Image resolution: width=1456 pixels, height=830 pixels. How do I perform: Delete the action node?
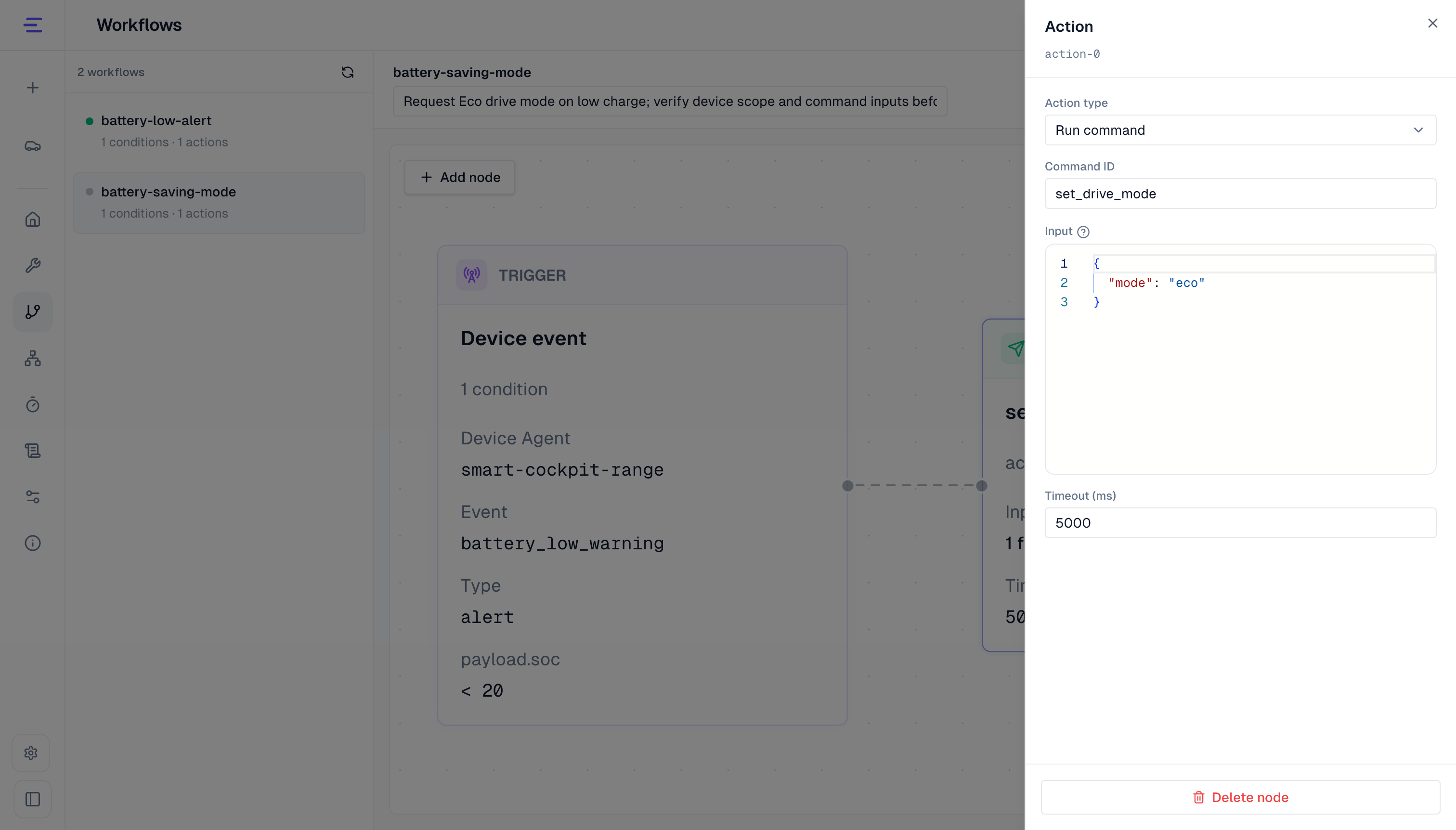pyautogui.click(x=1240, y=798)
